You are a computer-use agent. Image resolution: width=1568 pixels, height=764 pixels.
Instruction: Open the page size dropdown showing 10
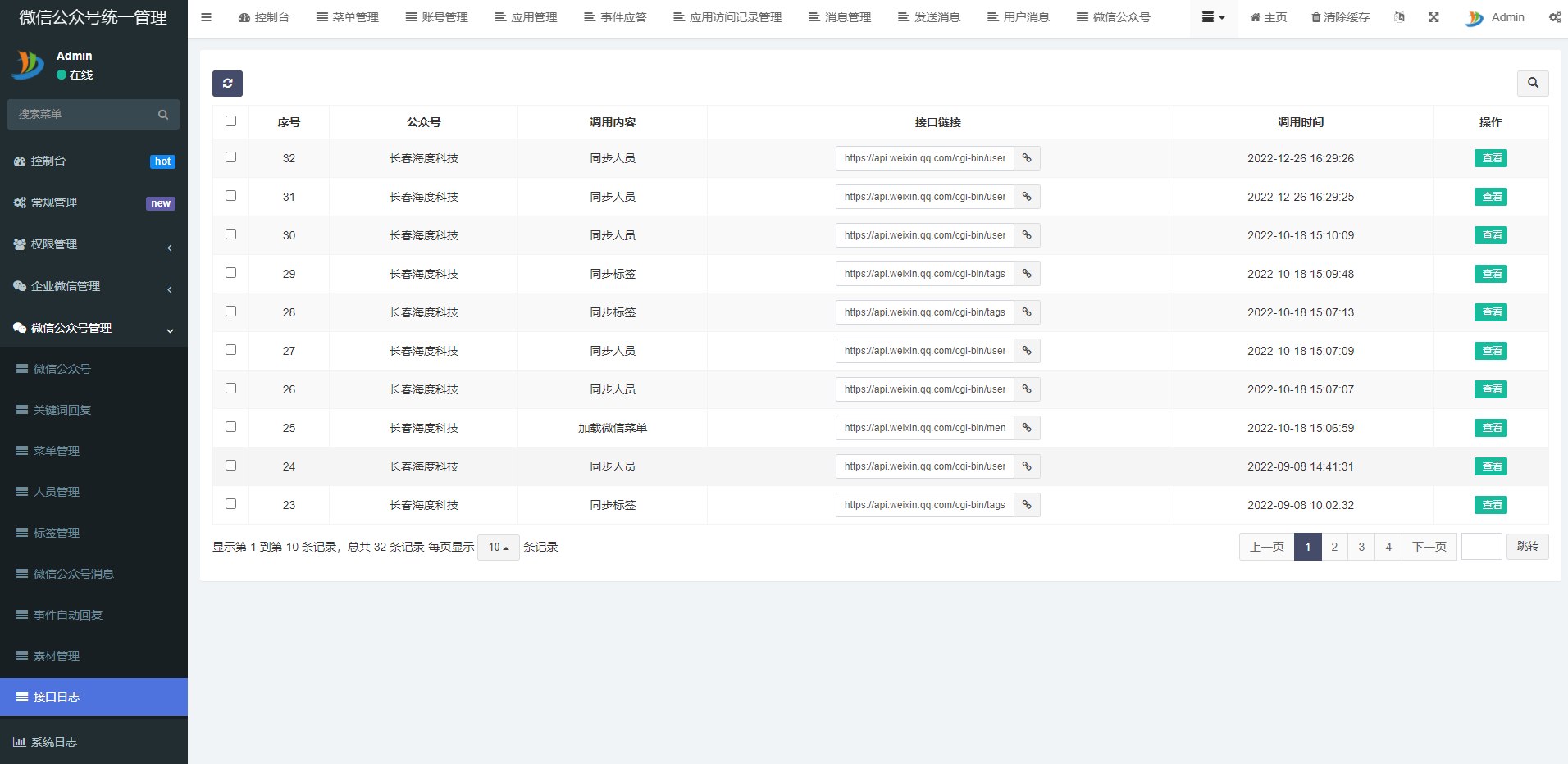(x=499, y=547)
